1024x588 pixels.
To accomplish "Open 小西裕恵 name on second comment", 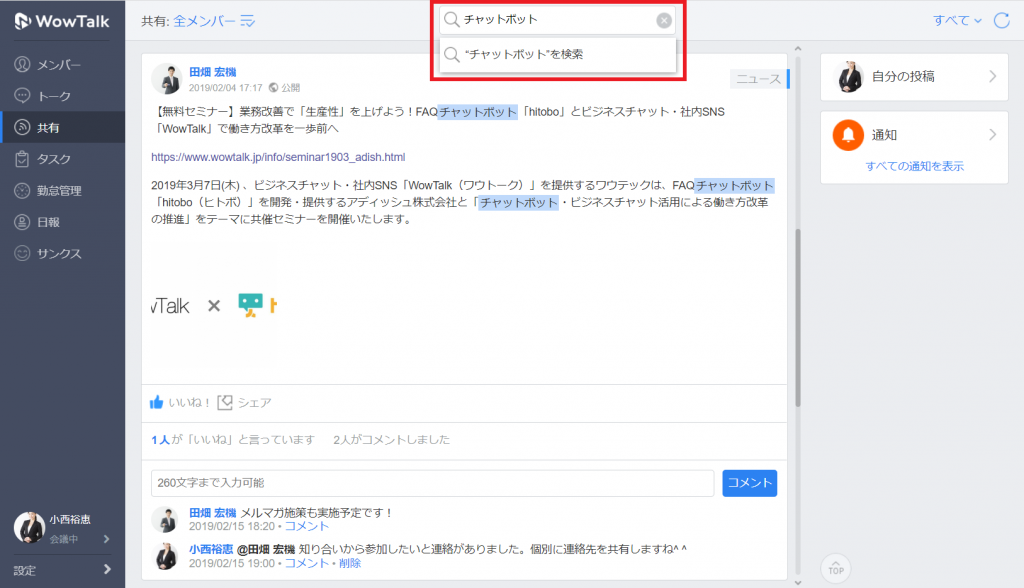I will [x=211, y=549].
